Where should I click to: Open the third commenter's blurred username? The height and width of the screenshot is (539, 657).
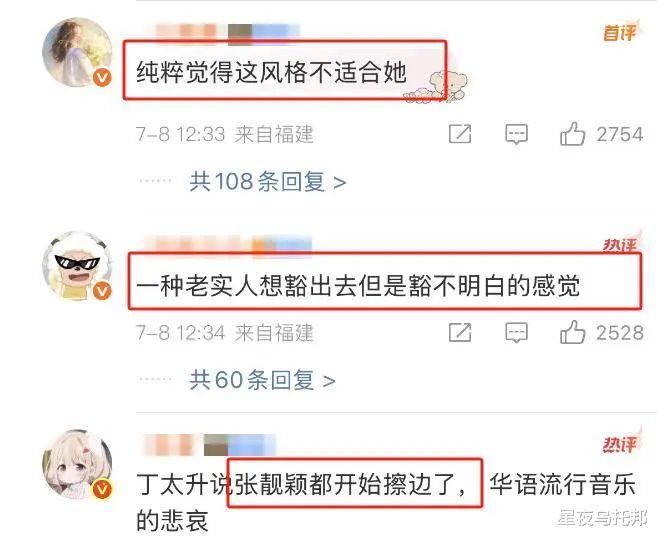point(210,445)
